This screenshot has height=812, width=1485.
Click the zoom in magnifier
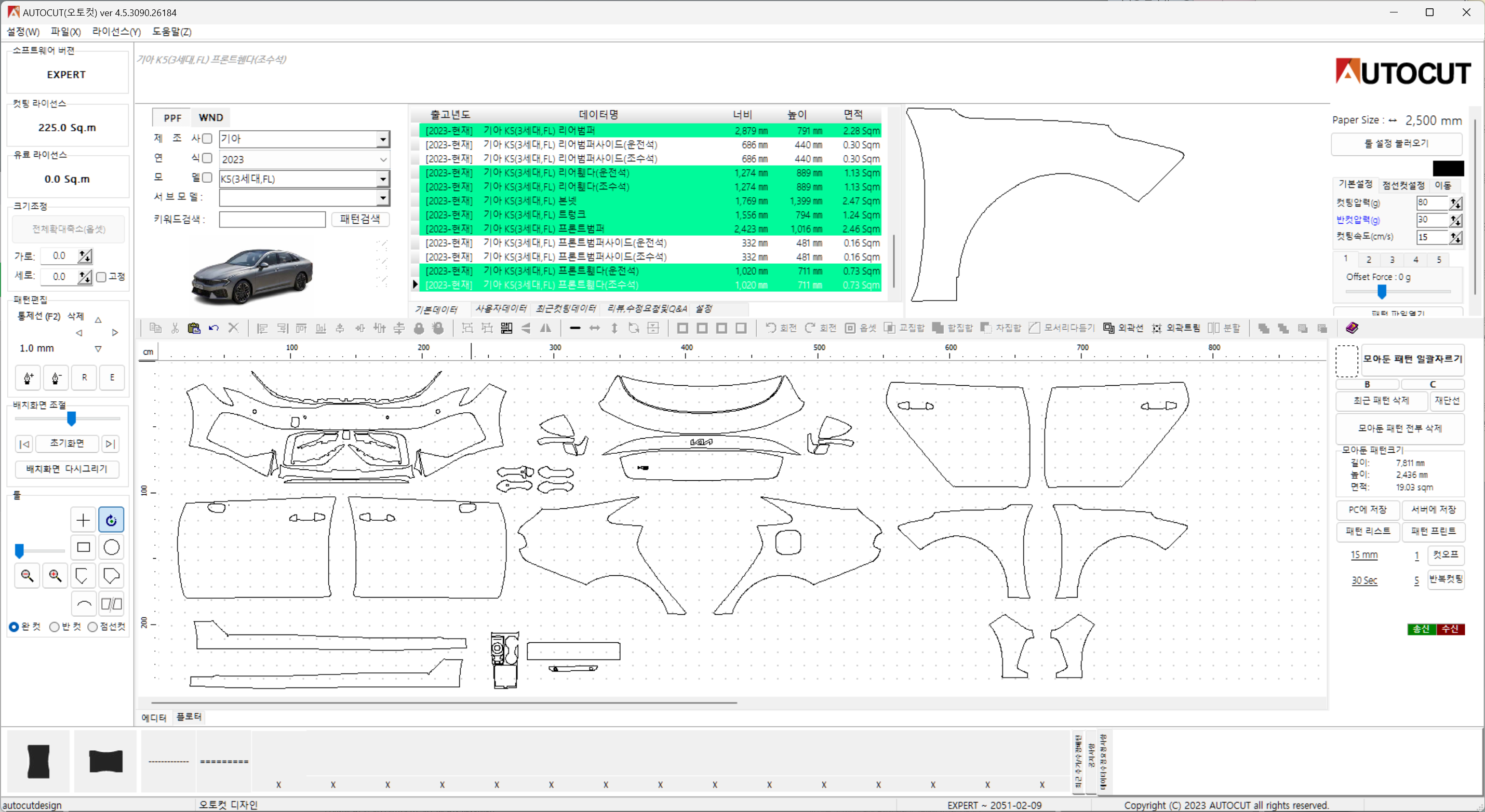point(56,575)
